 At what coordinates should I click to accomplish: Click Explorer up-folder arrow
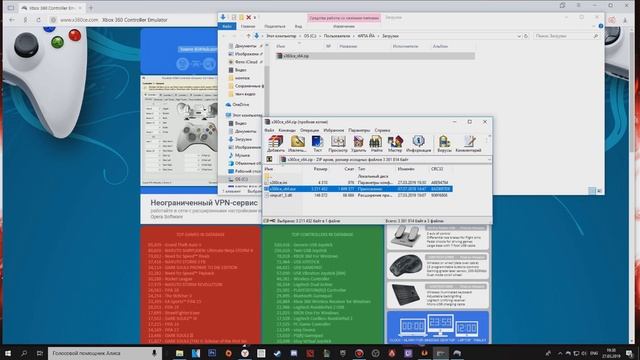click(248, 36)
